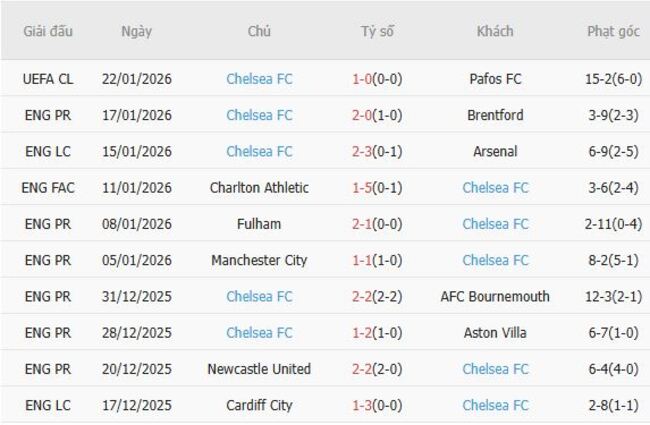Click the 'Phạt góc' column header
The height and width of the screenshot is (425, 650).
[x=613, y=31]
